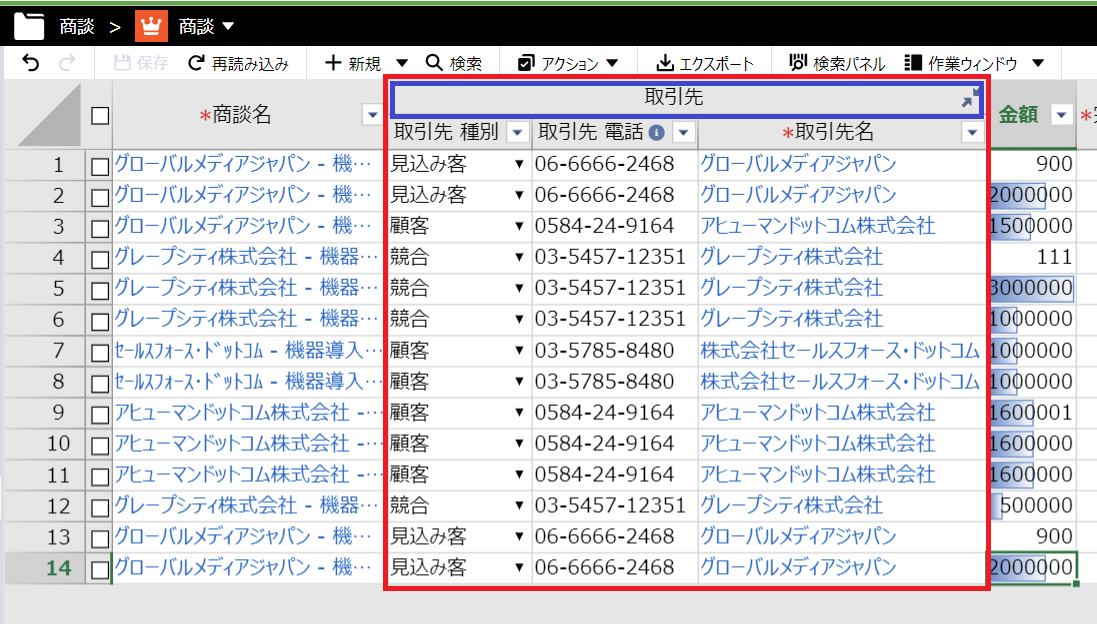
Task: Open the 検索パネル
Action: click(x=837, y=64)
